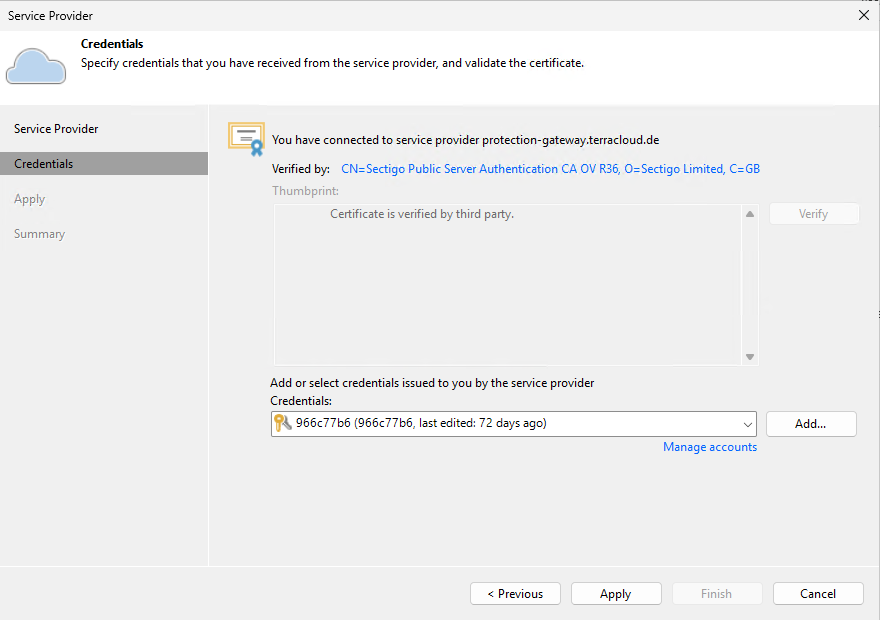Viewport: 880px width, 620px height.
Task: Click the Finish button
Action: click(716, 594)
